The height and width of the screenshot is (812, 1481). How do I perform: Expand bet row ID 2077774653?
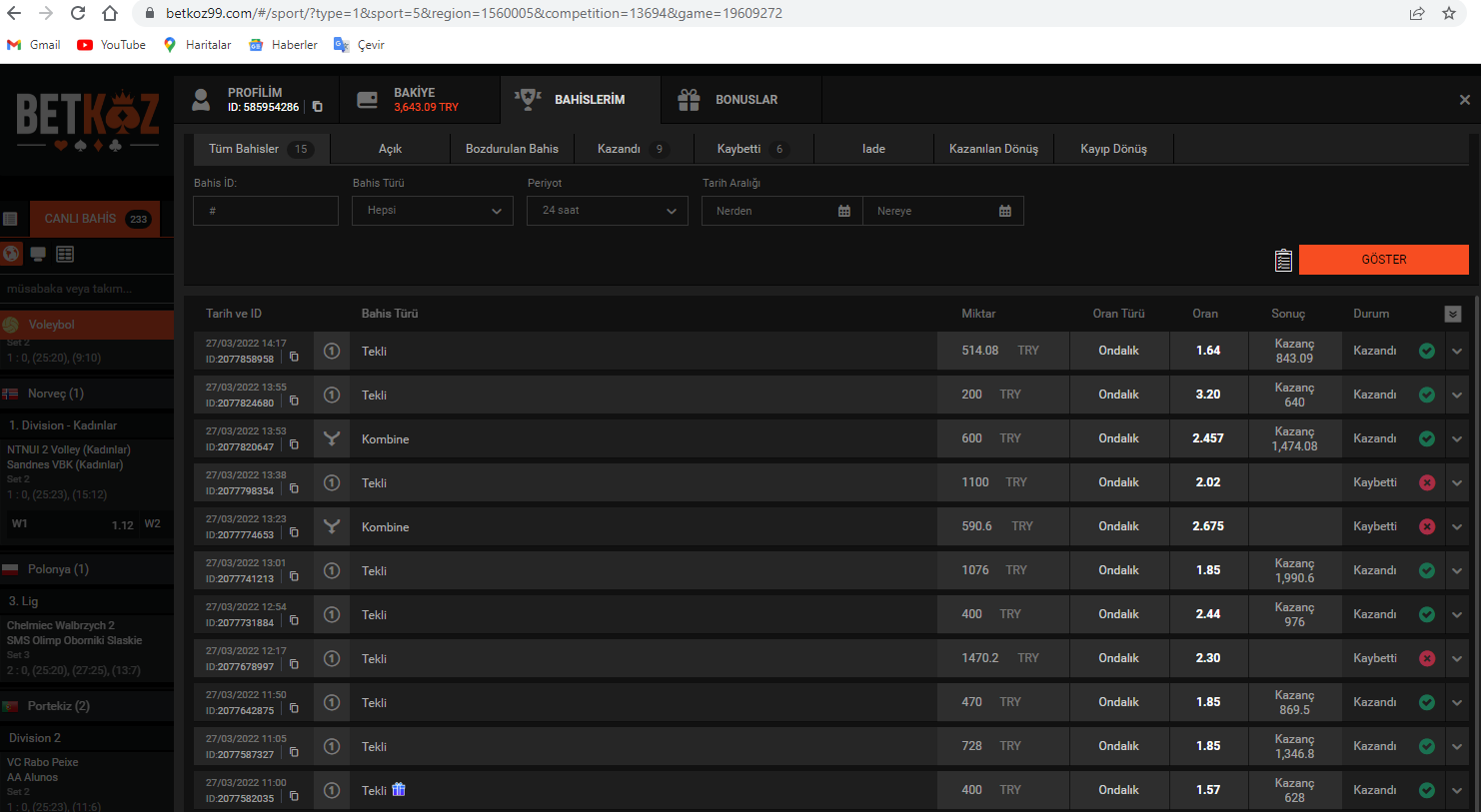[1457, 527]
